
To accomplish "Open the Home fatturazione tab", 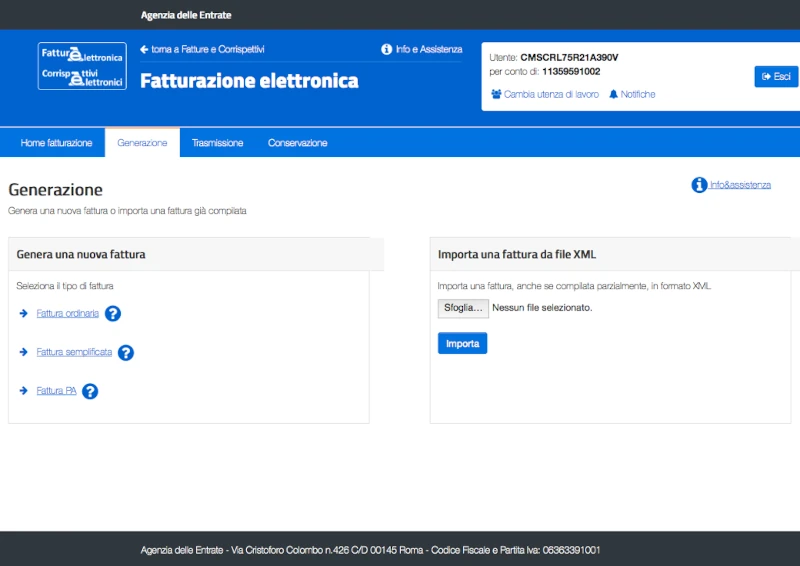I will click(56, 143).
